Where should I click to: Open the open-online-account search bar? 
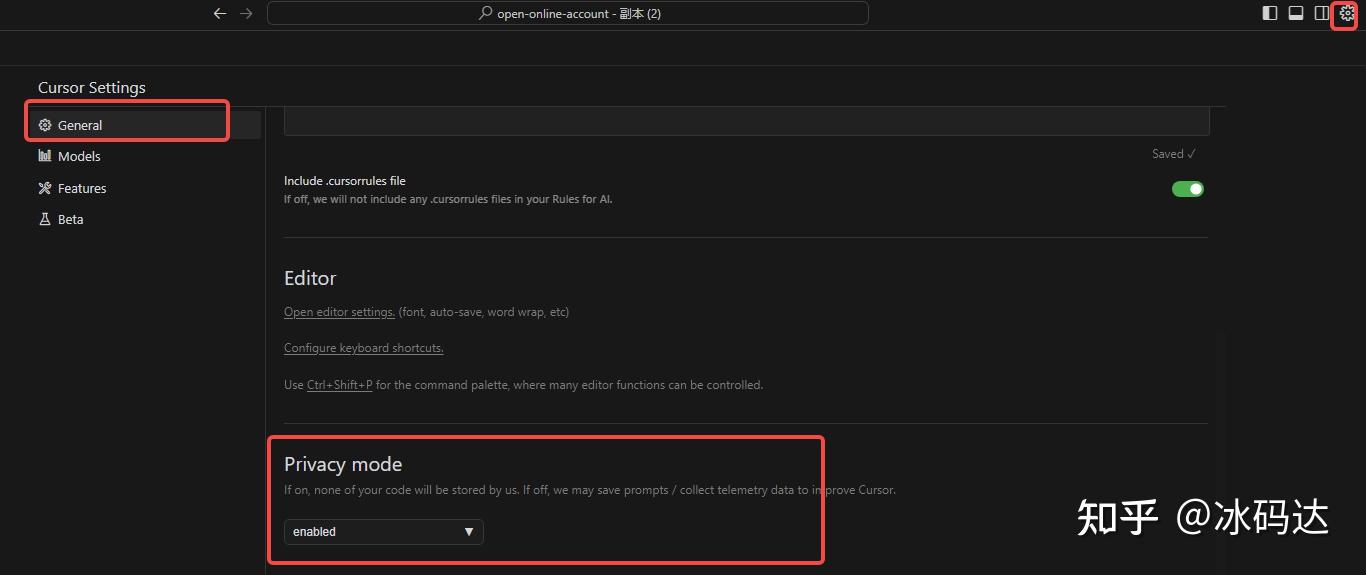click(568, 13)
